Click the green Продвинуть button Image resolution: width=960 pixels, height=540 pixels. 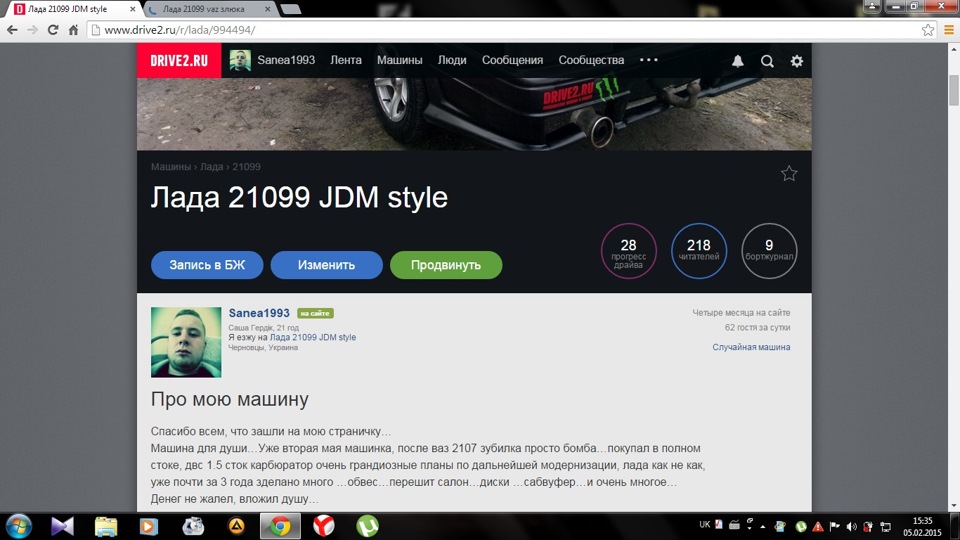(446, 265)
